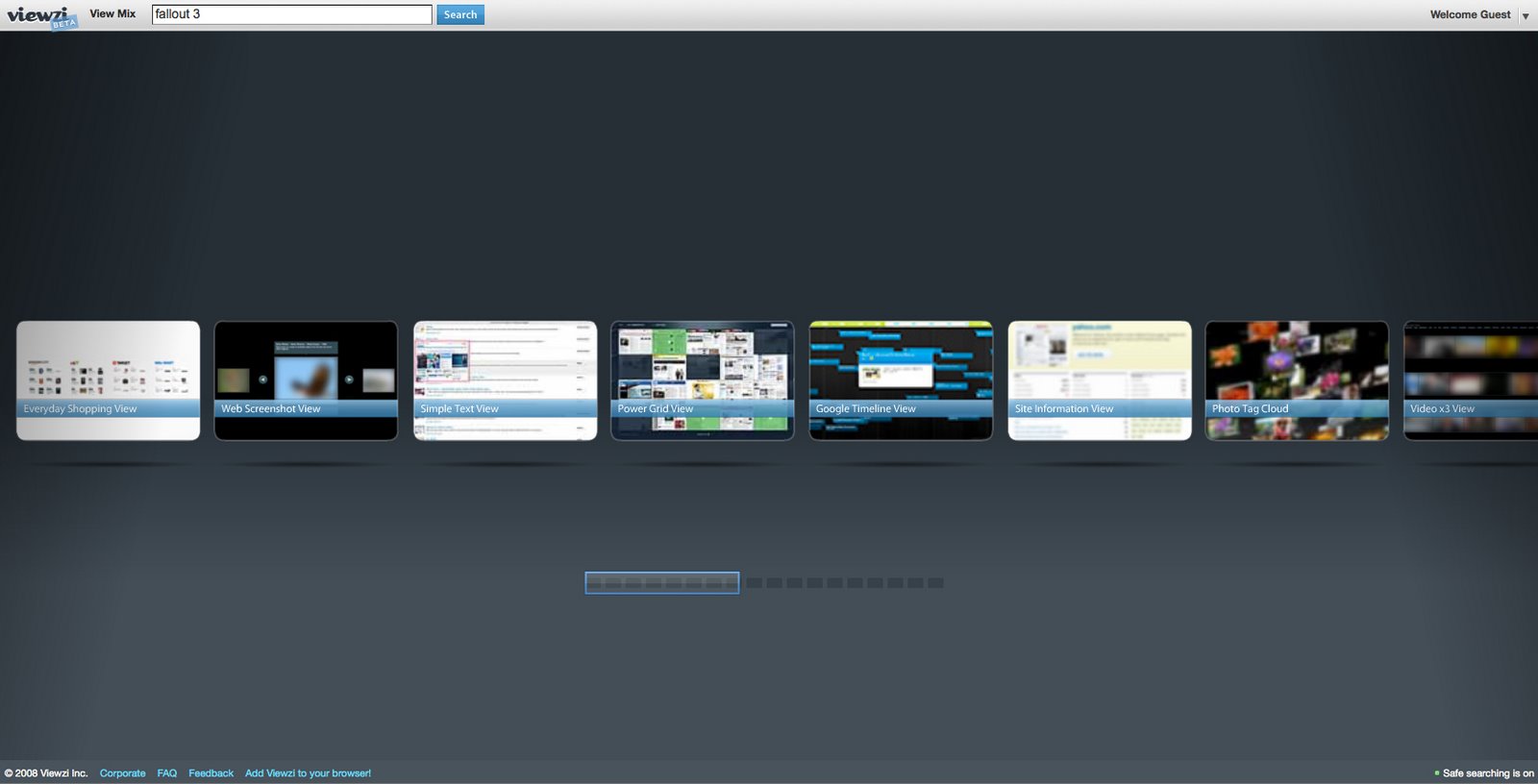
Task: Open the Video x3 View thumbnail
Action: pyautogui.click(x=1471, y=380)
